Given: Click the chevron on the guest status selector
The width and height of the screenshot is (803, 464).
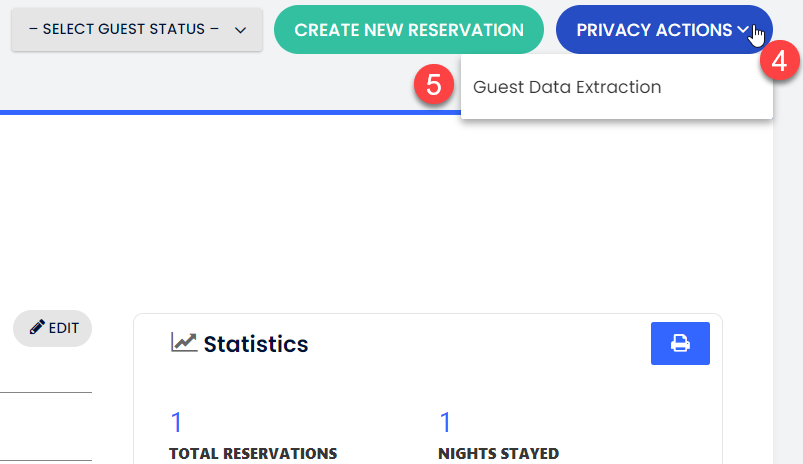Looking at the screenshot, I should pos(240,30).
